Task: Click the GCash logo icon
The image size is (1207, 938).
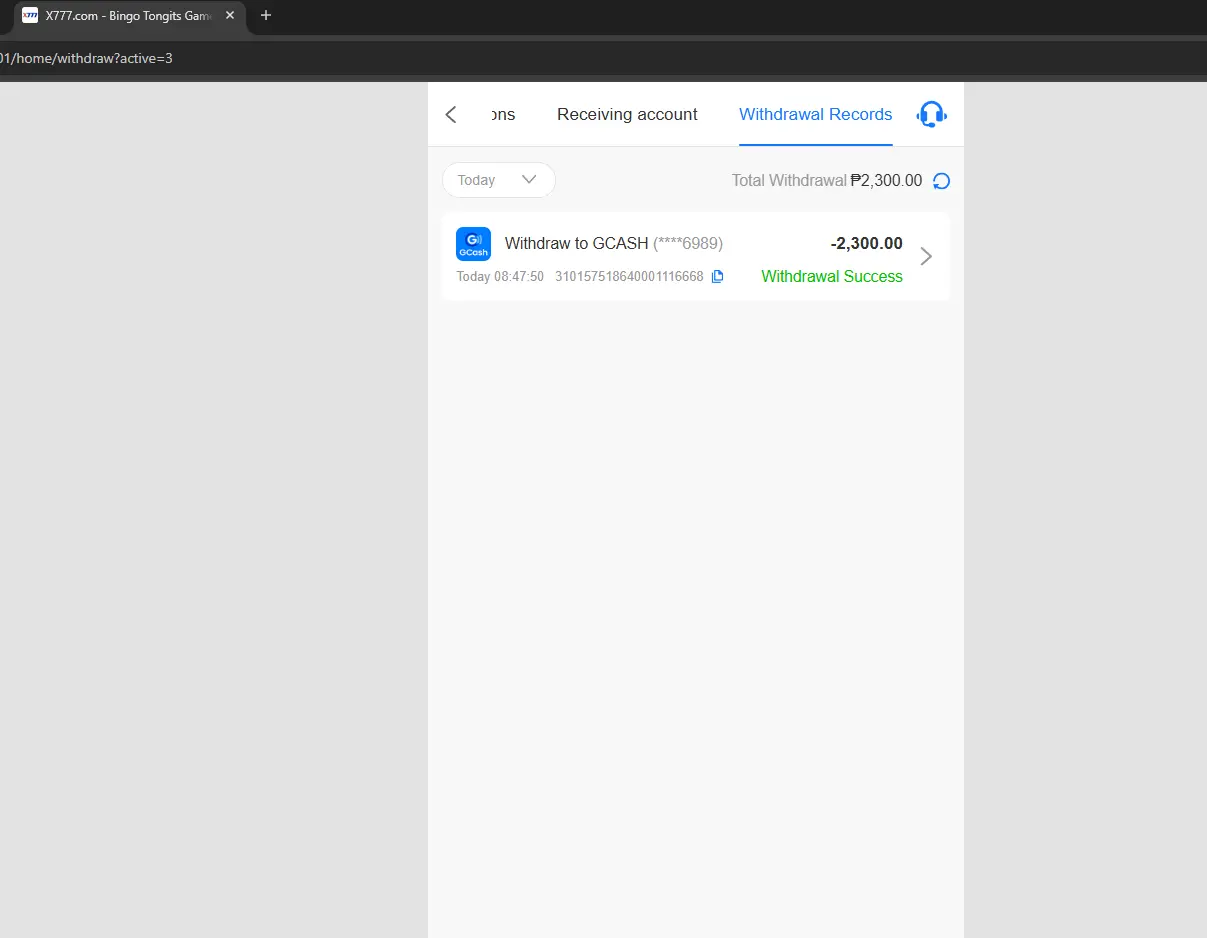Action: click(x=473, y=244)
